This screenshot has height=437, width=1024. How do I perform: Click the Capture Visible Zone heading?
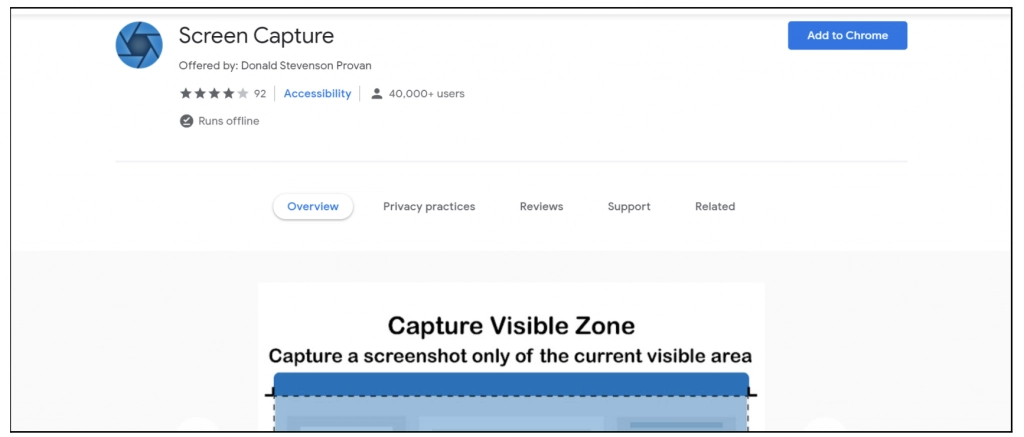point(511,326)
